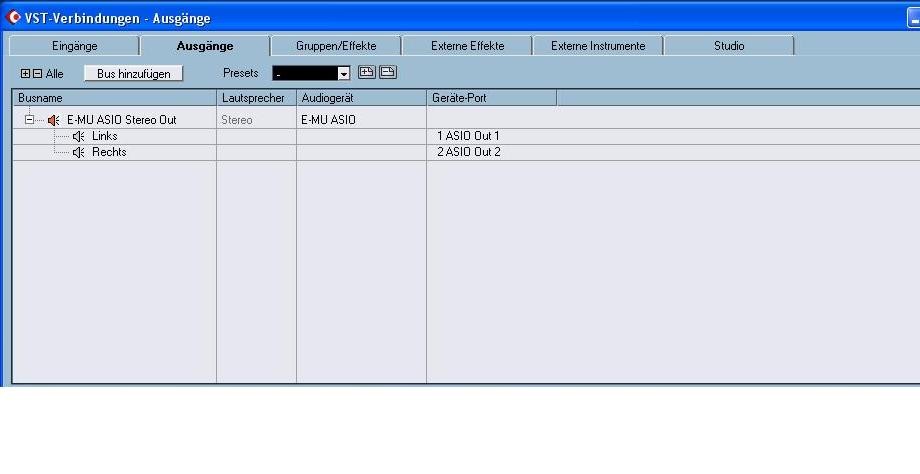The image size is (920, 474).
Task: Click the red speaker icon of E-MU ASIO bus
Action: pos(53,120)
